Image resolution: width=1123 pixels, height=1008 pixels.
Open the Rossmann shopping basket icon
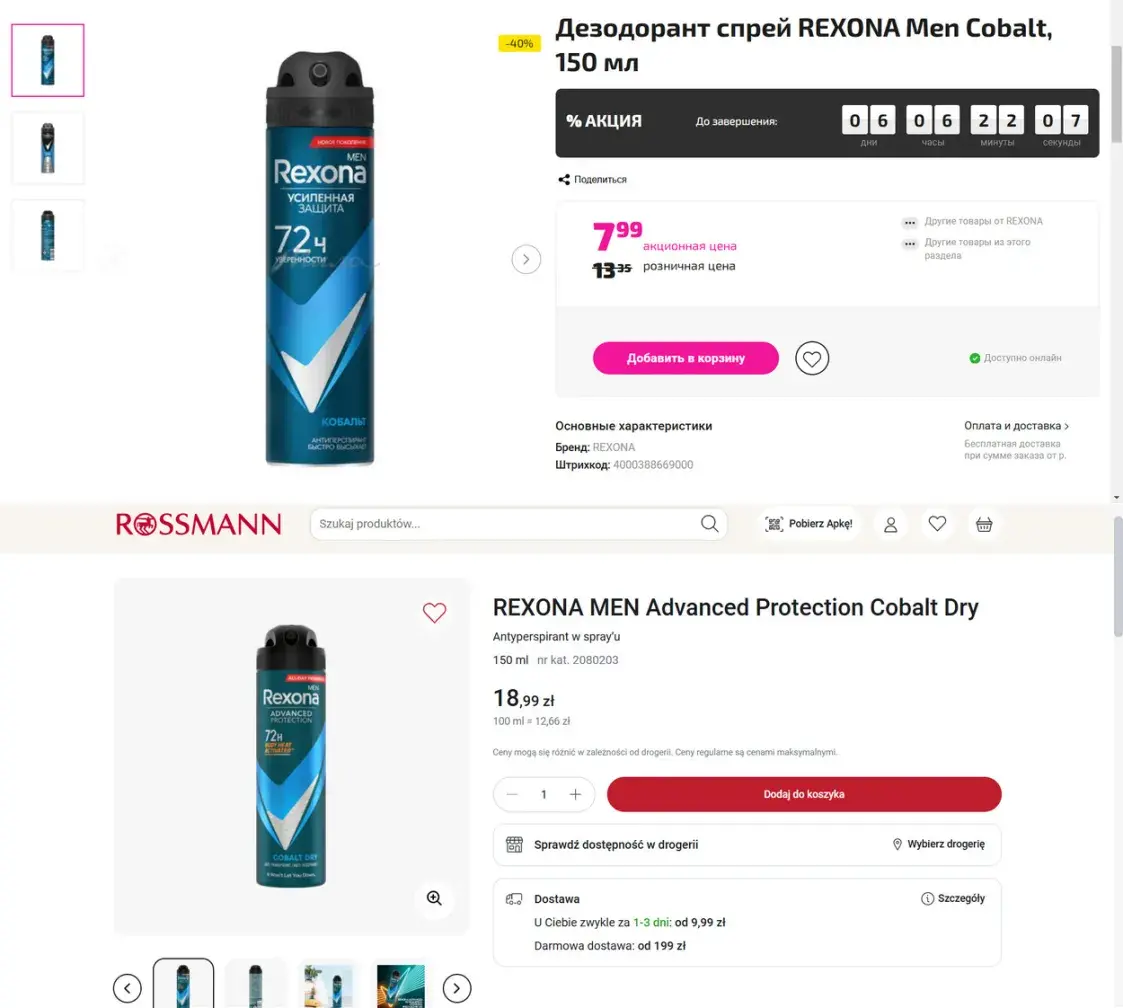pyautogui.click(x=984, y=524)
